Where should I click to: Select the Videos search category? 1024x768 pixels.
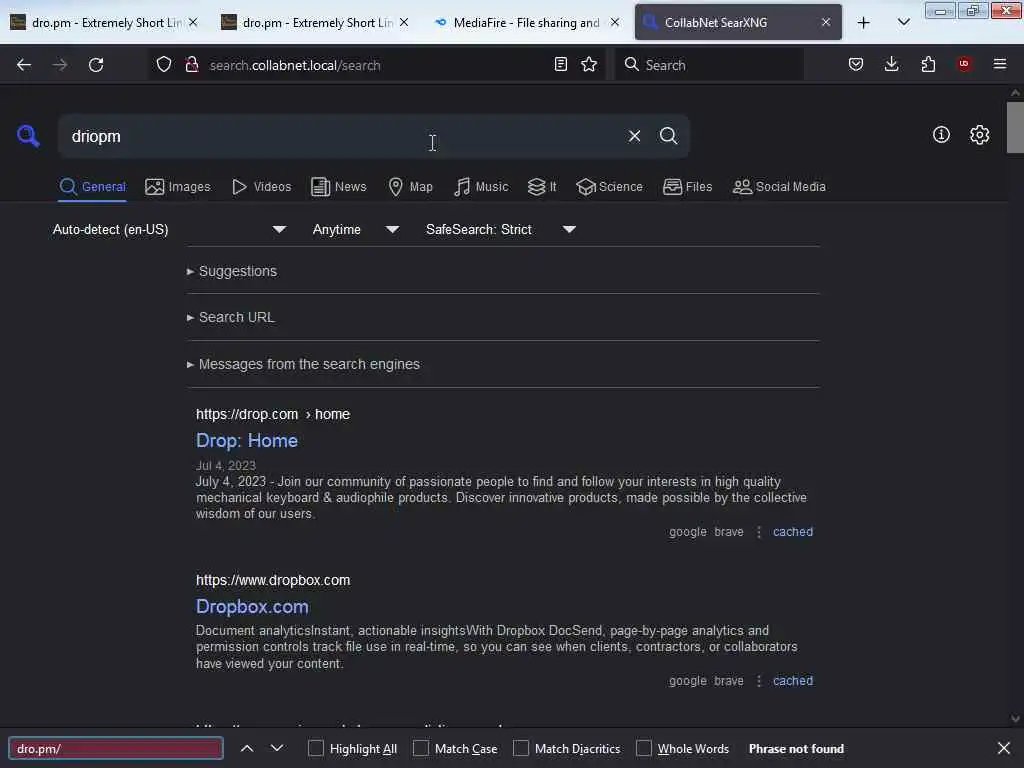click(261, 187)
